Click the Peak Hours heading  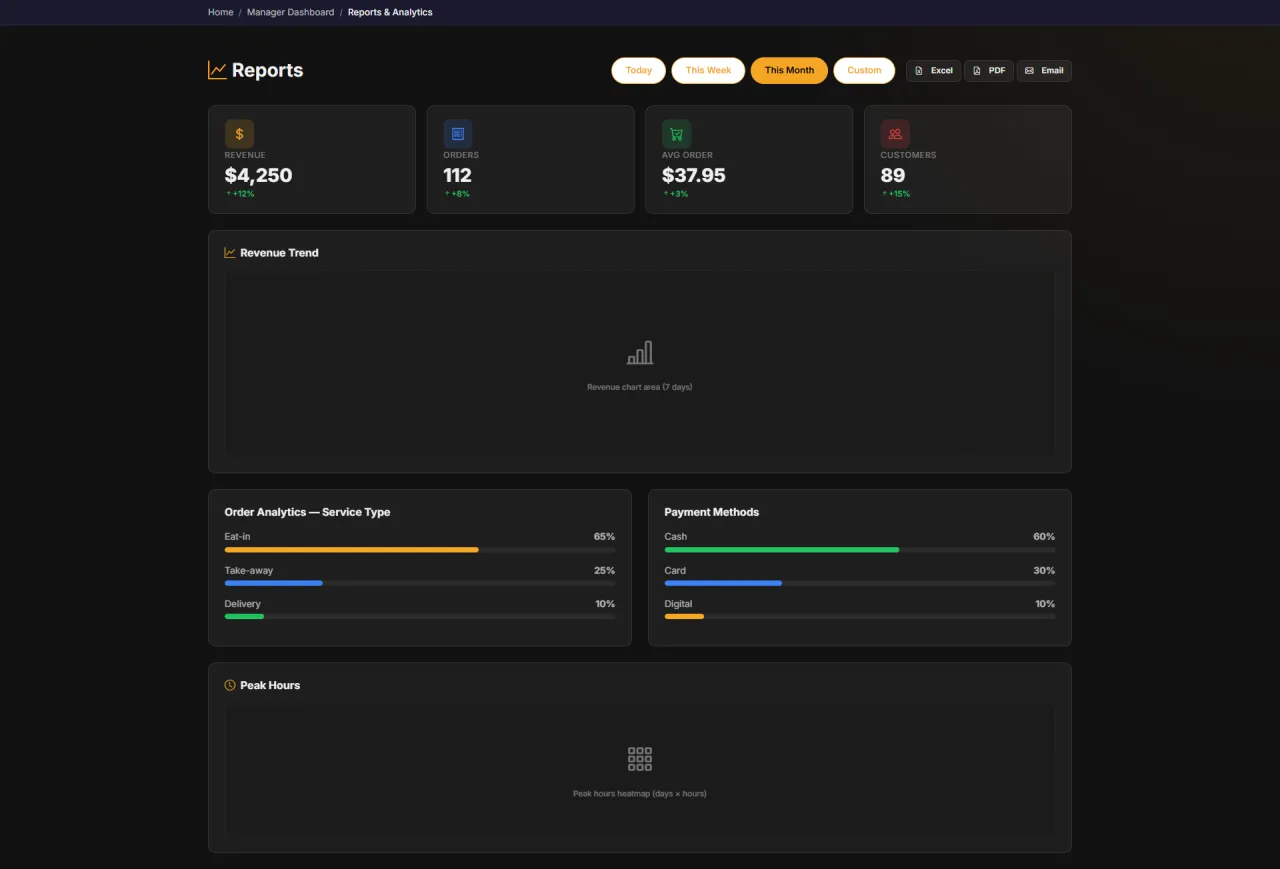click(270, 685)
